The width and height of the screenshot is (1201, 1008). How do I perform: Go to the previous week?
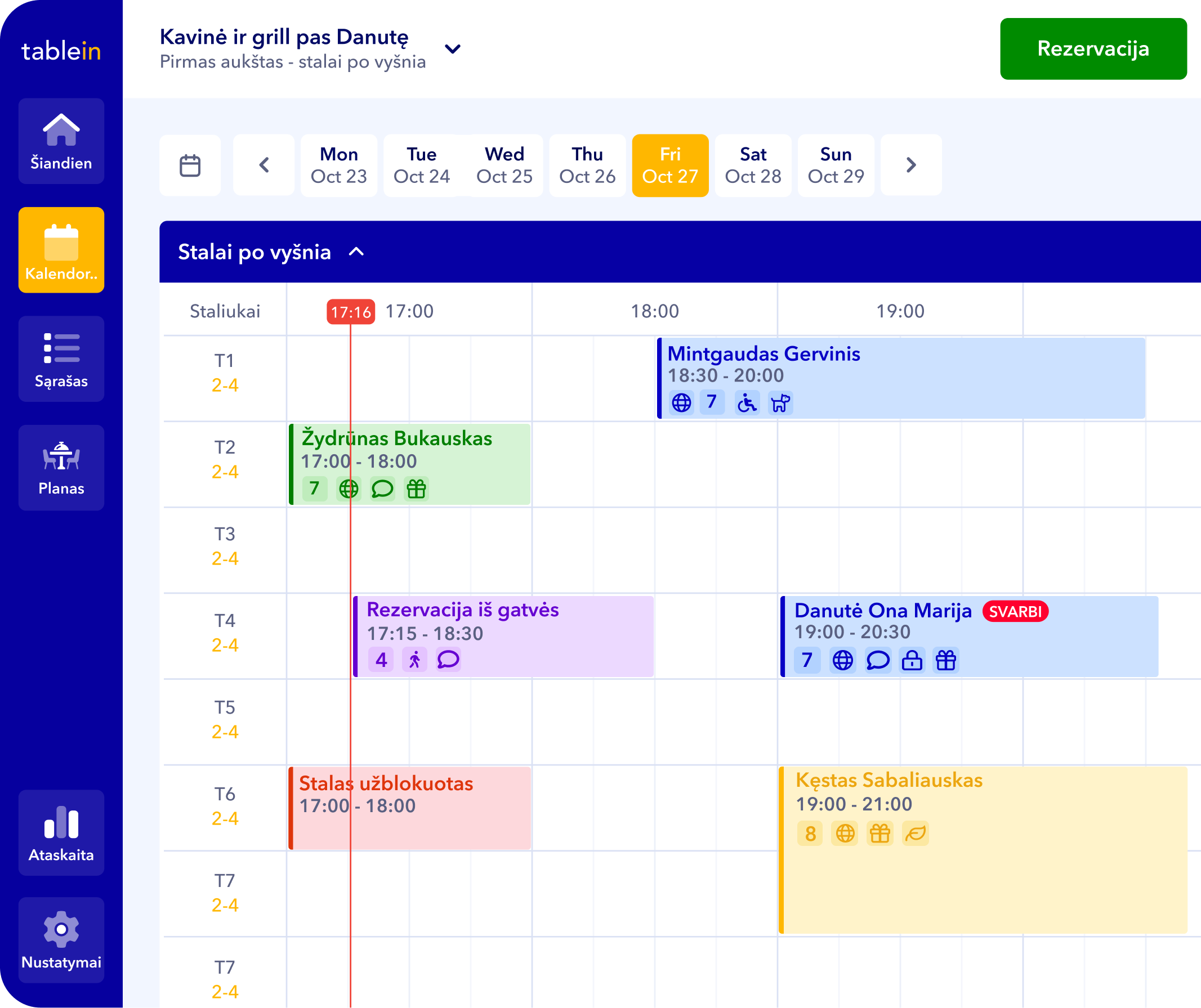pos(264,166)
